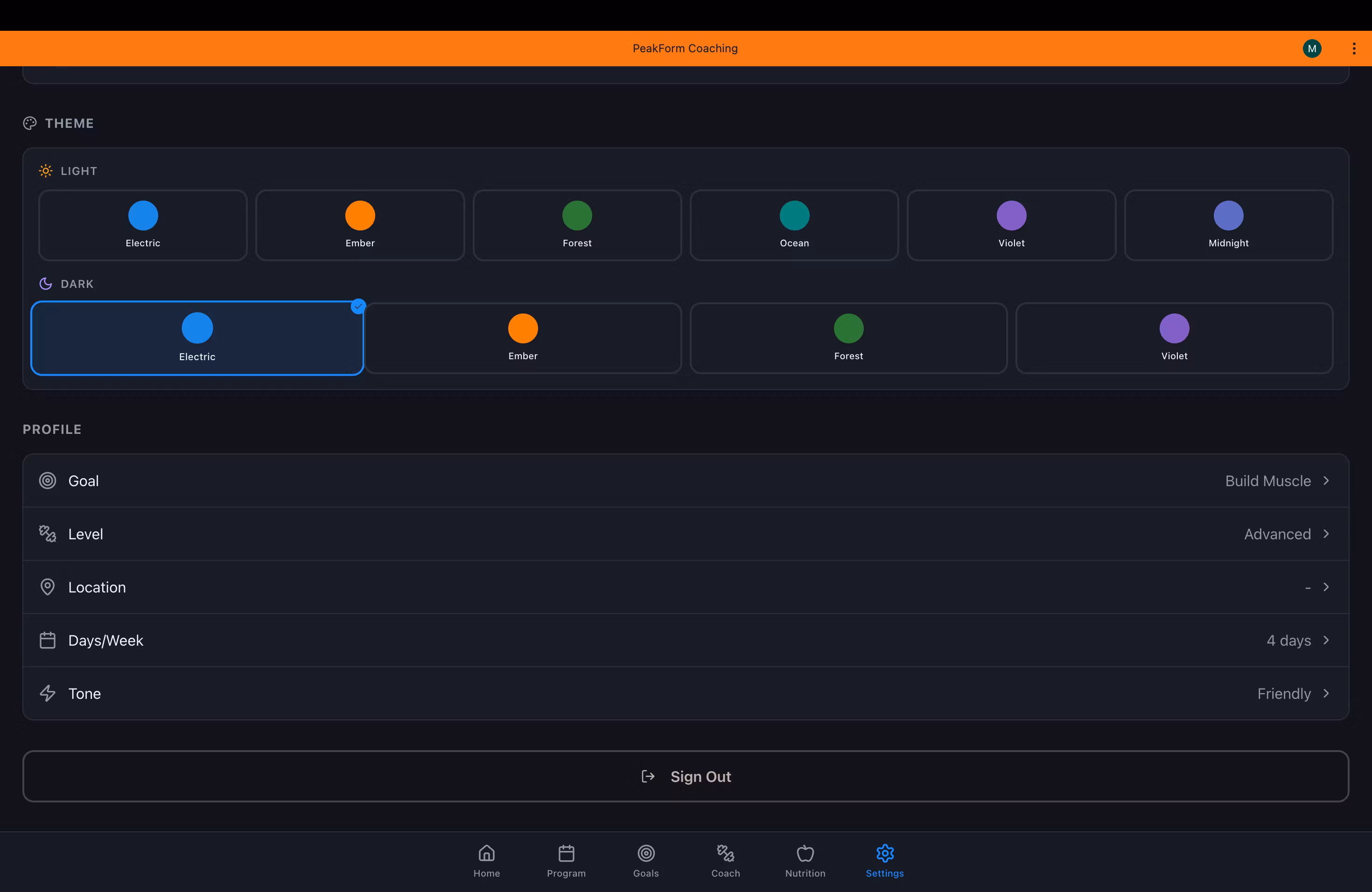Choose the Ocean theme card
The image size is (1372, 892).
[794, 225]
